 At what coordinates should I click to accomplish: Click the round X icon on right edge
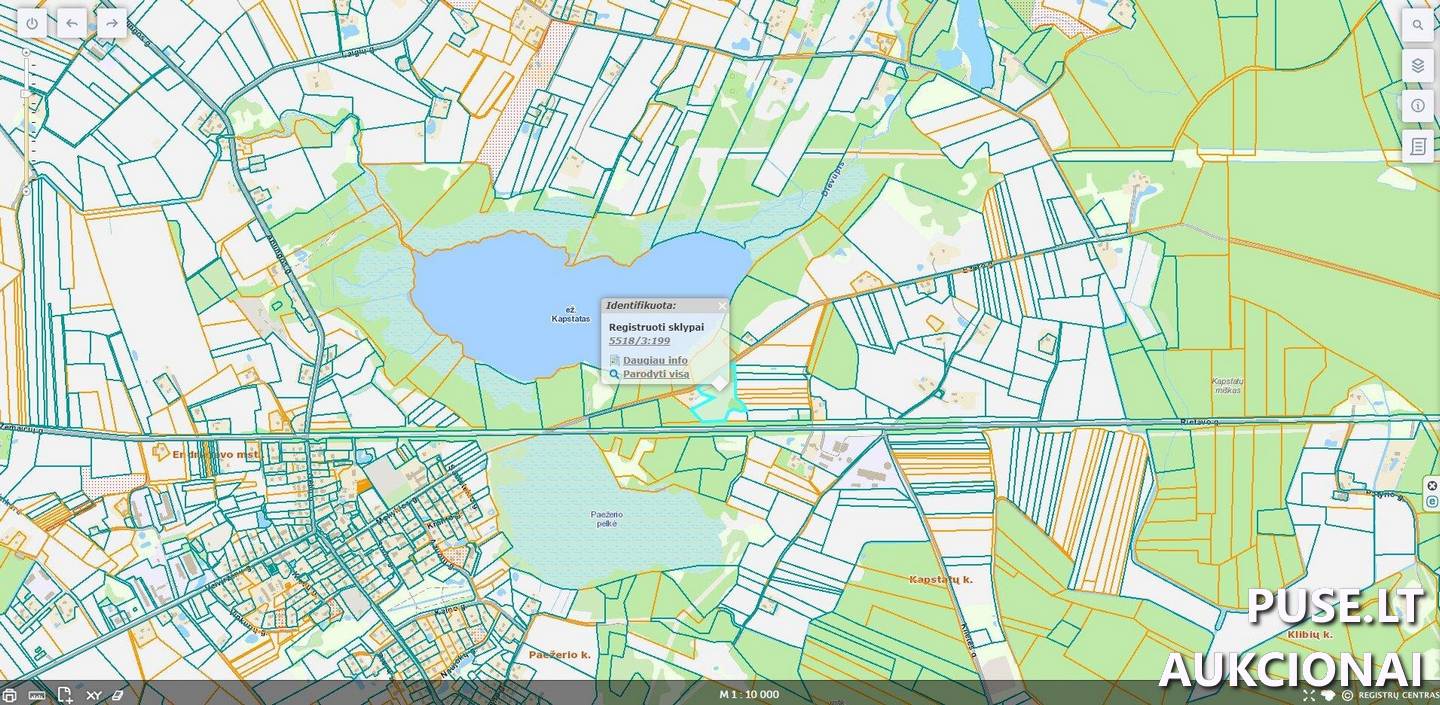[1432, 486]
